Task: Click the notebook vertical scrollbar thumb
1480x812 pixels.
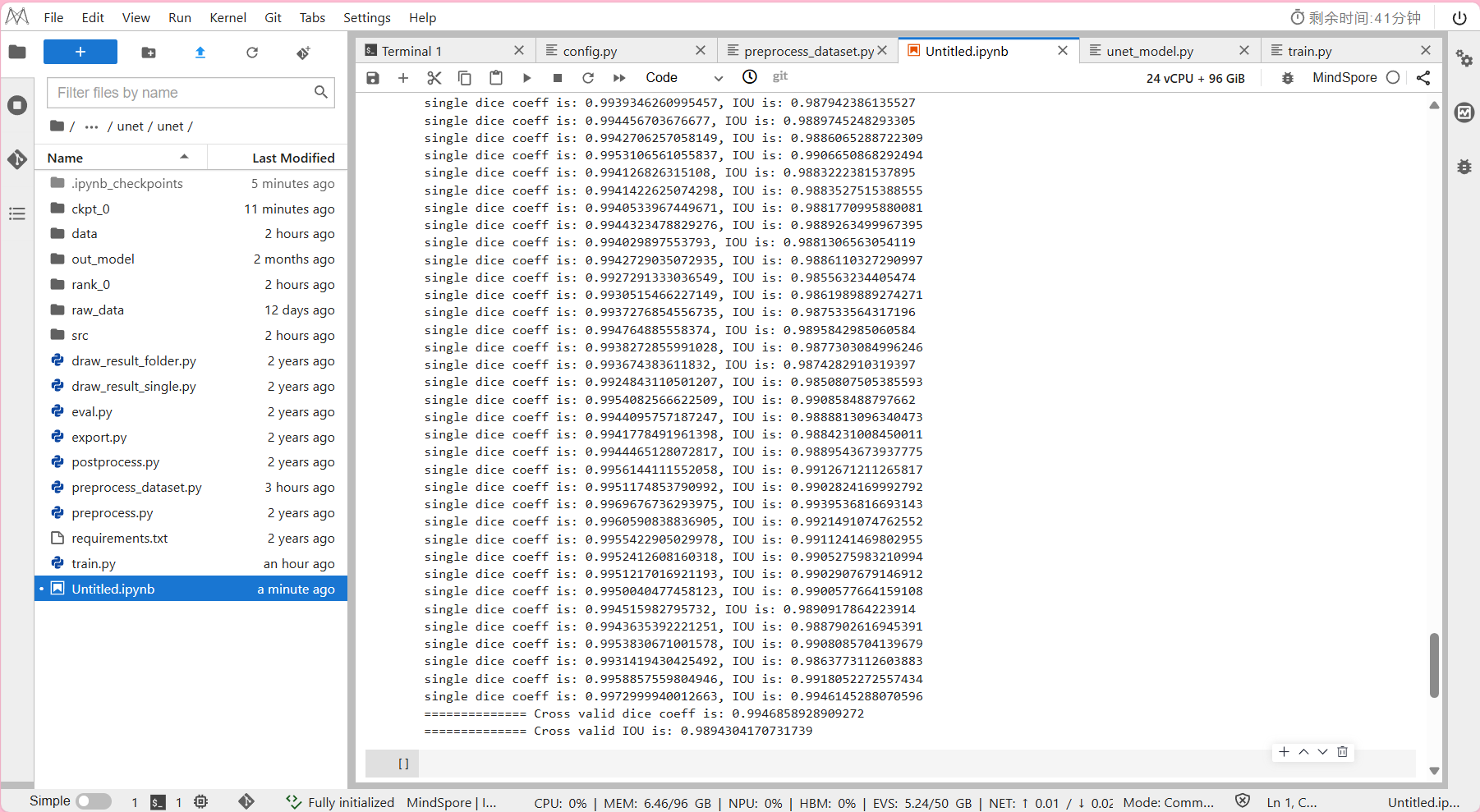Action: pos(1434,665)
